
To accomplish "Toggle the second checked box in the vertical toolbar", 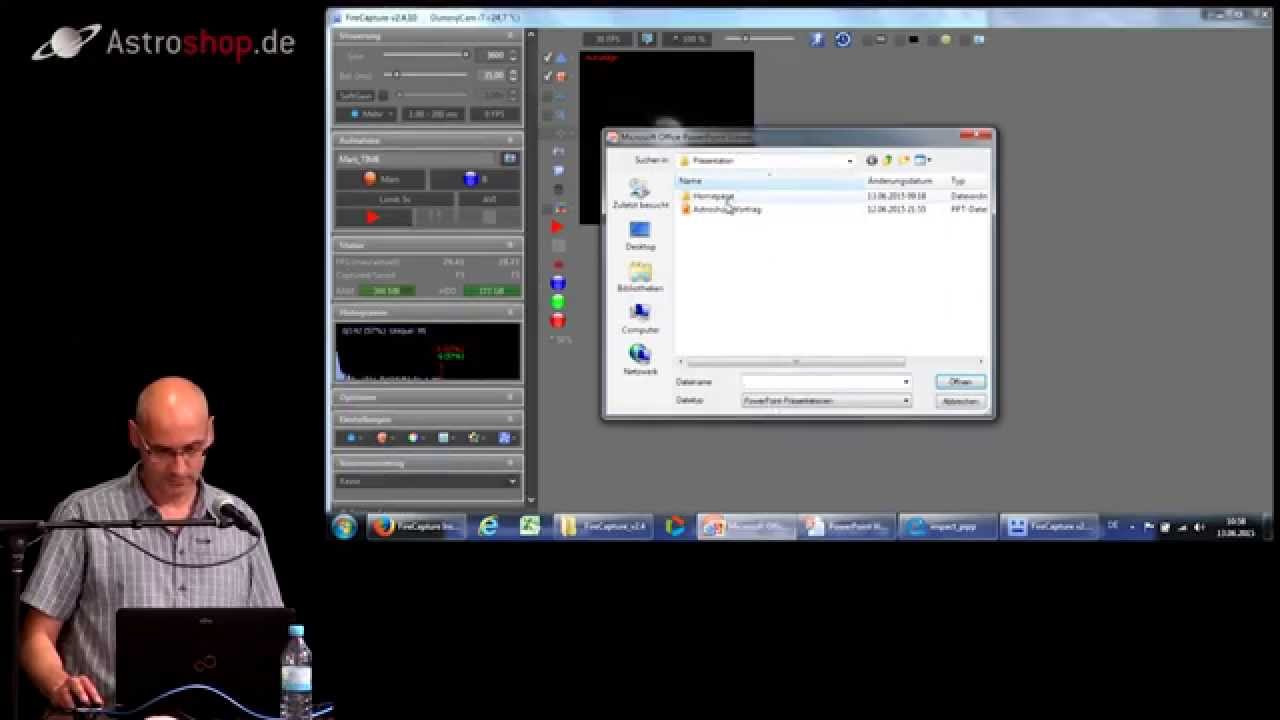I will tap(548, 76).
